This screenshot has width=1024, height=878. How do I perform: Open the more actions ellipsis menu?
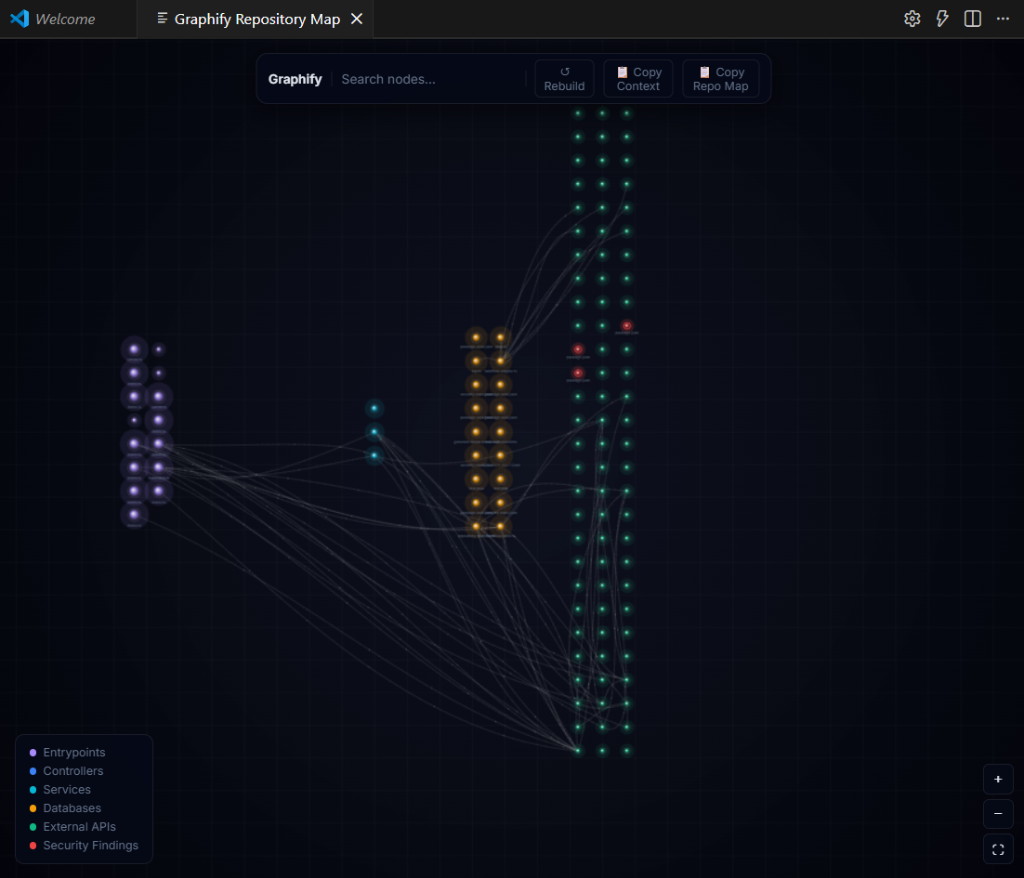1002,19
